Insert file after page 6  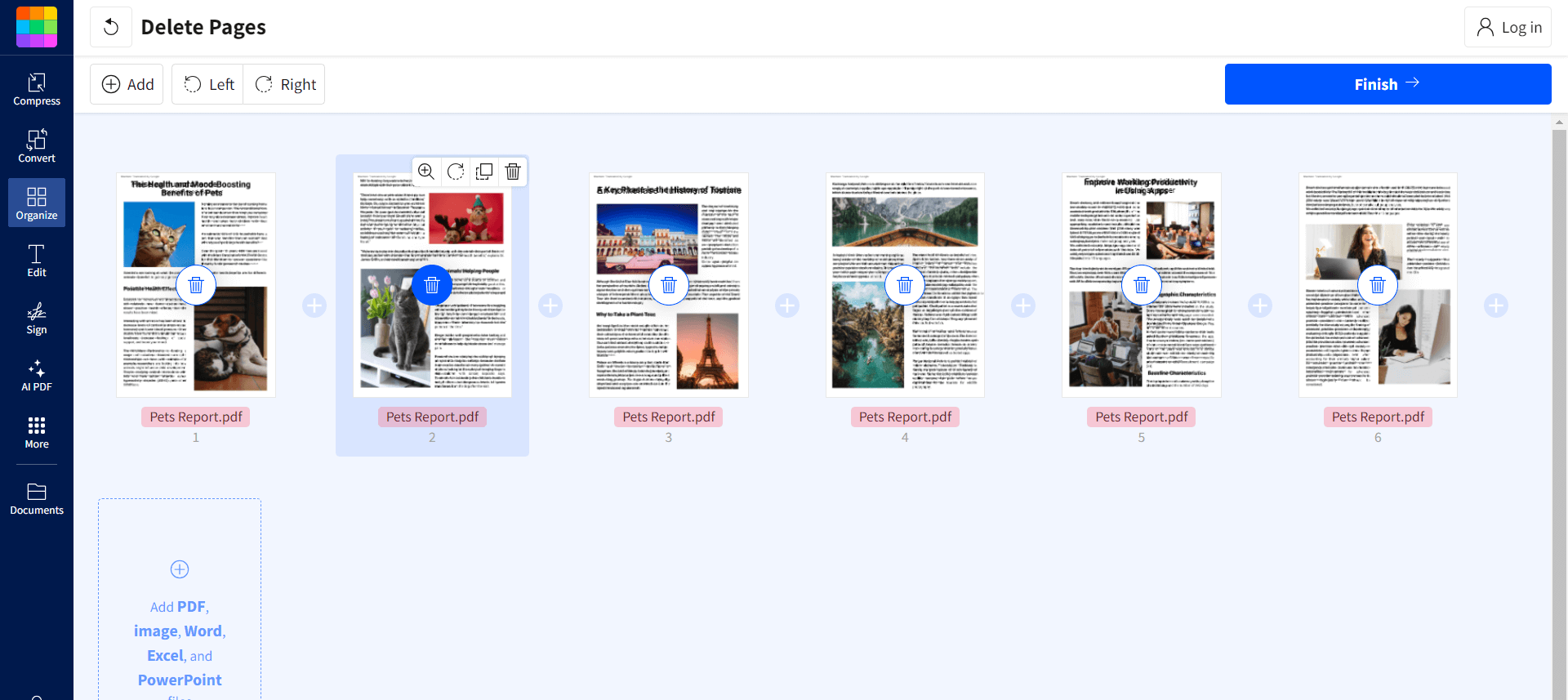click(1496, 305)
